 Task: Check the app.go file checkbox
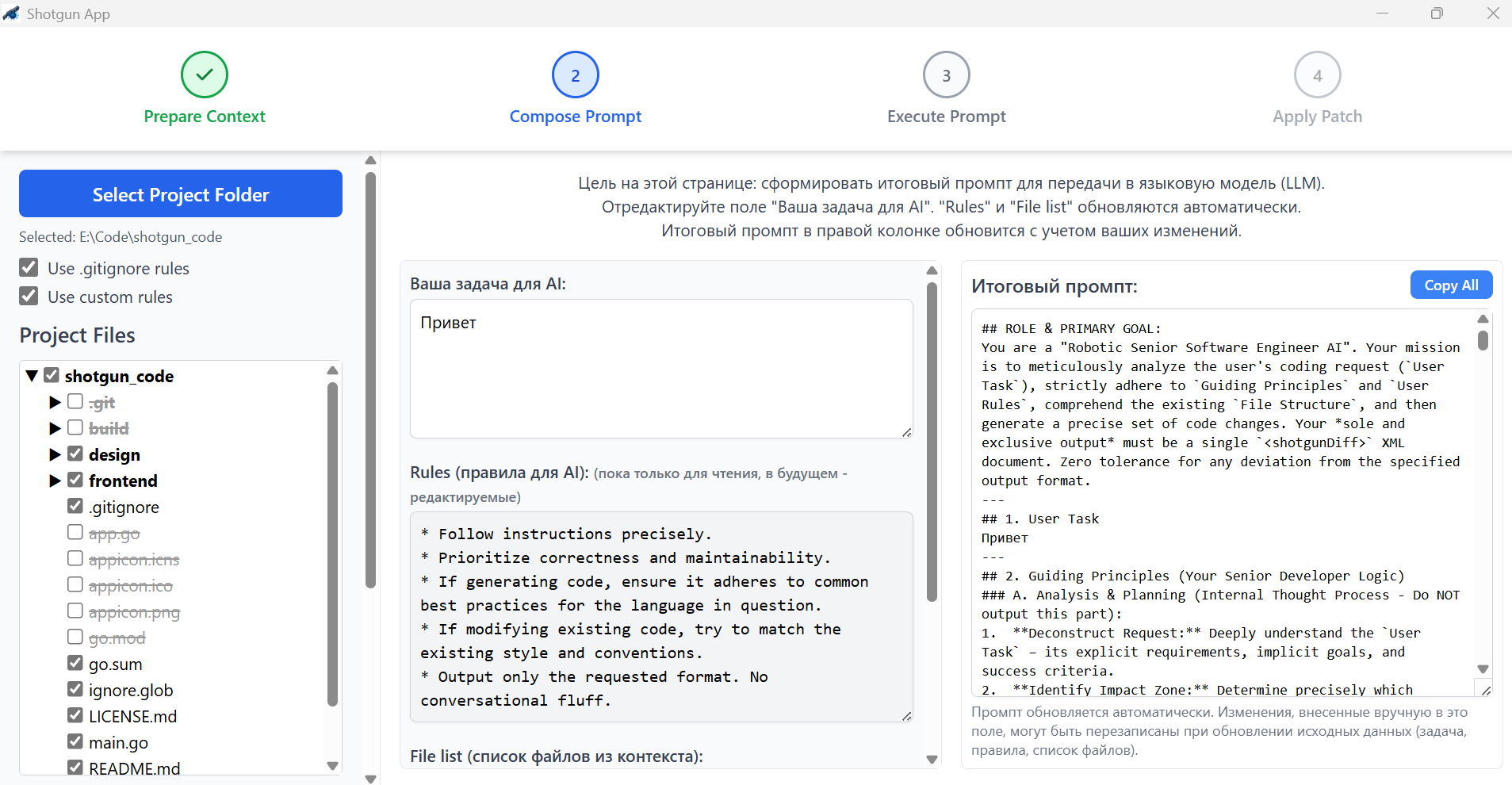75,532
